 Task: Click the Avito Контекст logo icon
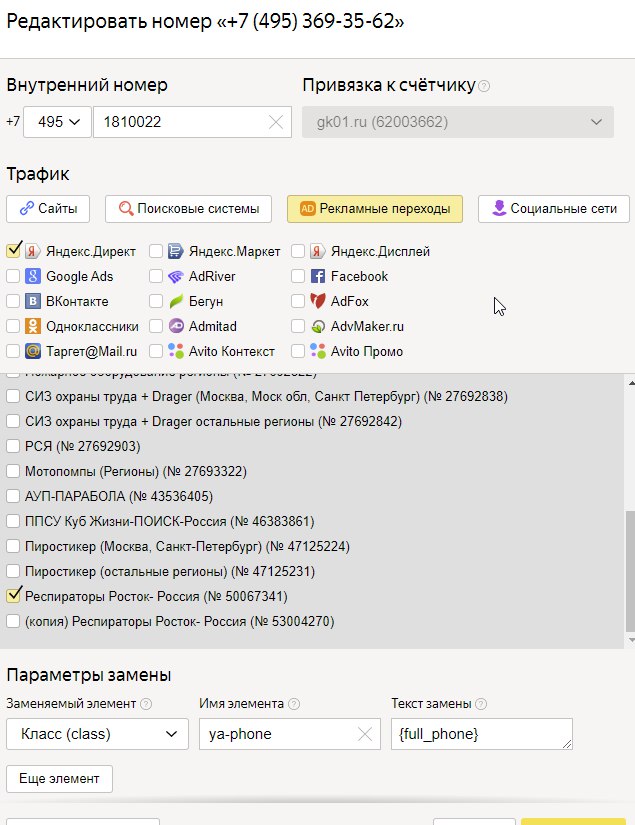pos(175,351)
